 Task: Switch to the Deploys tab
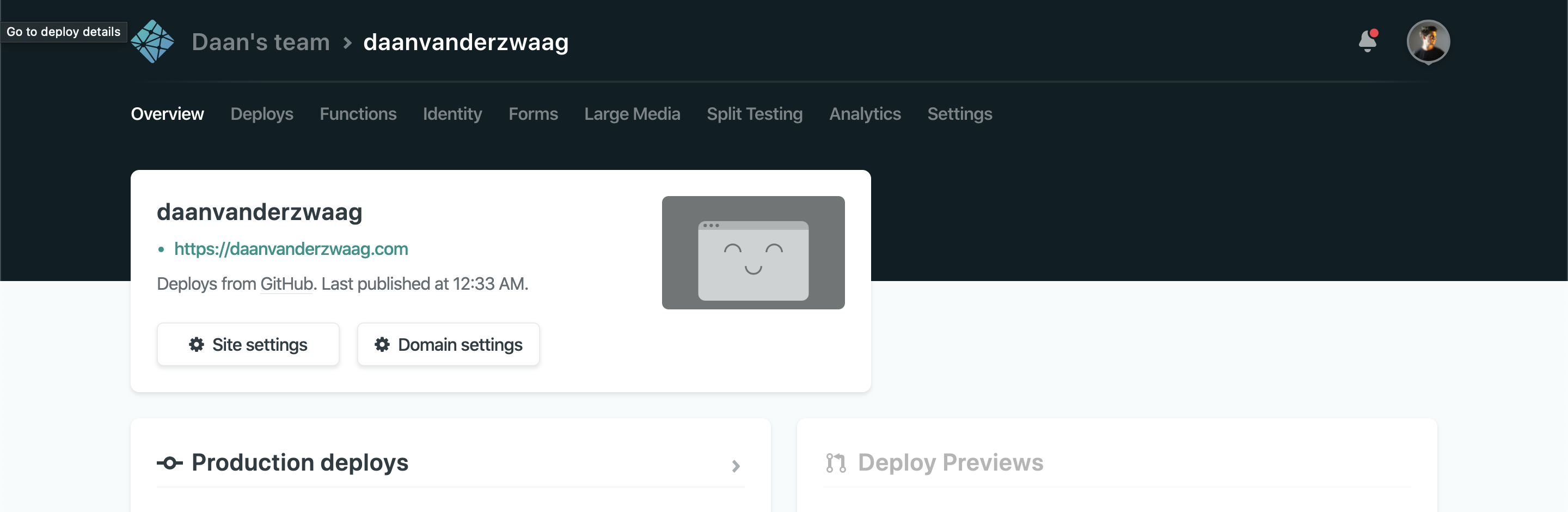click(x=262, y=114)
